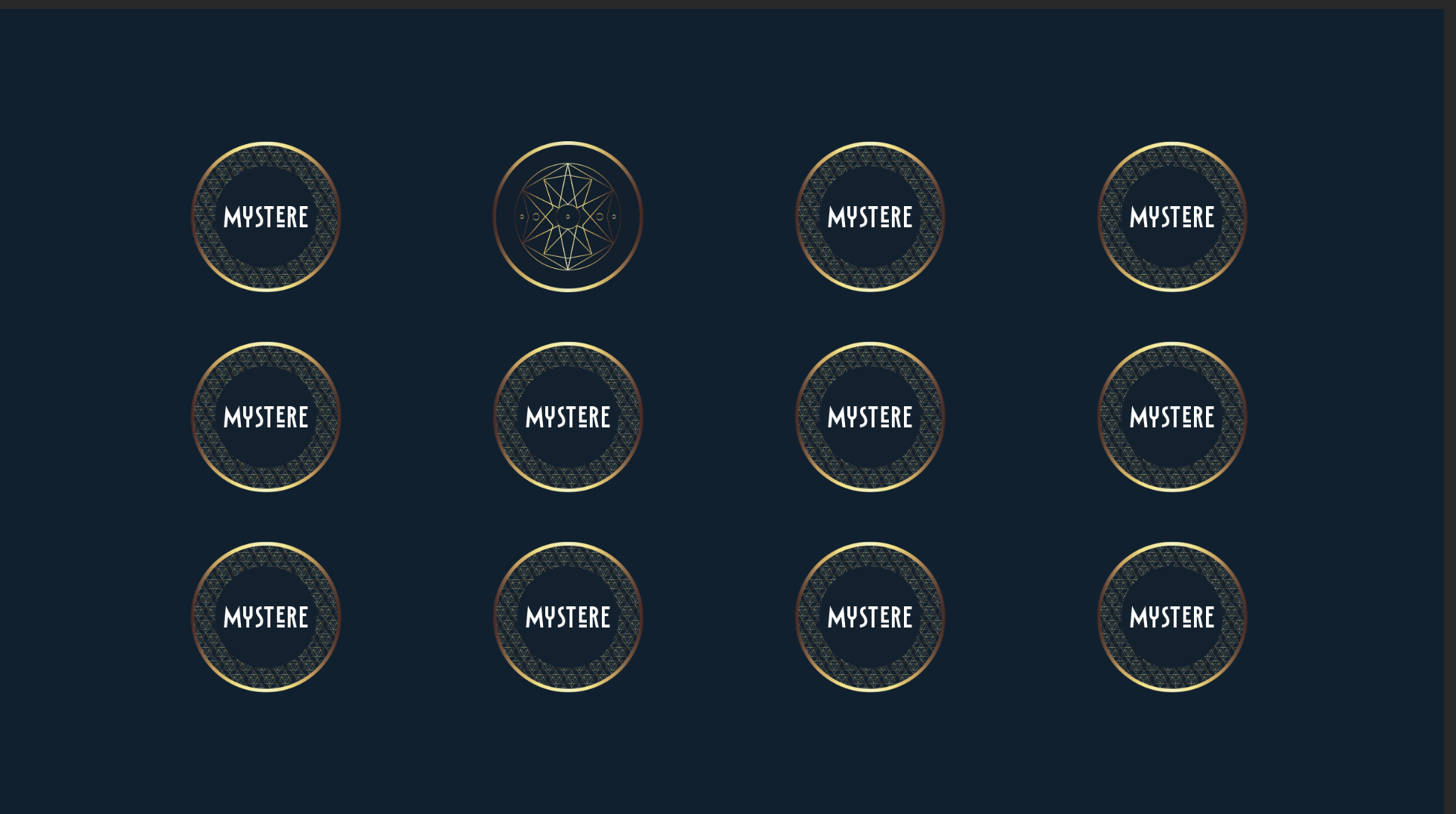The height and width of the screenshot is (814, 1456).
Task: Click the MYSTERE text on the bottom-left card
Action: (266, 618)
